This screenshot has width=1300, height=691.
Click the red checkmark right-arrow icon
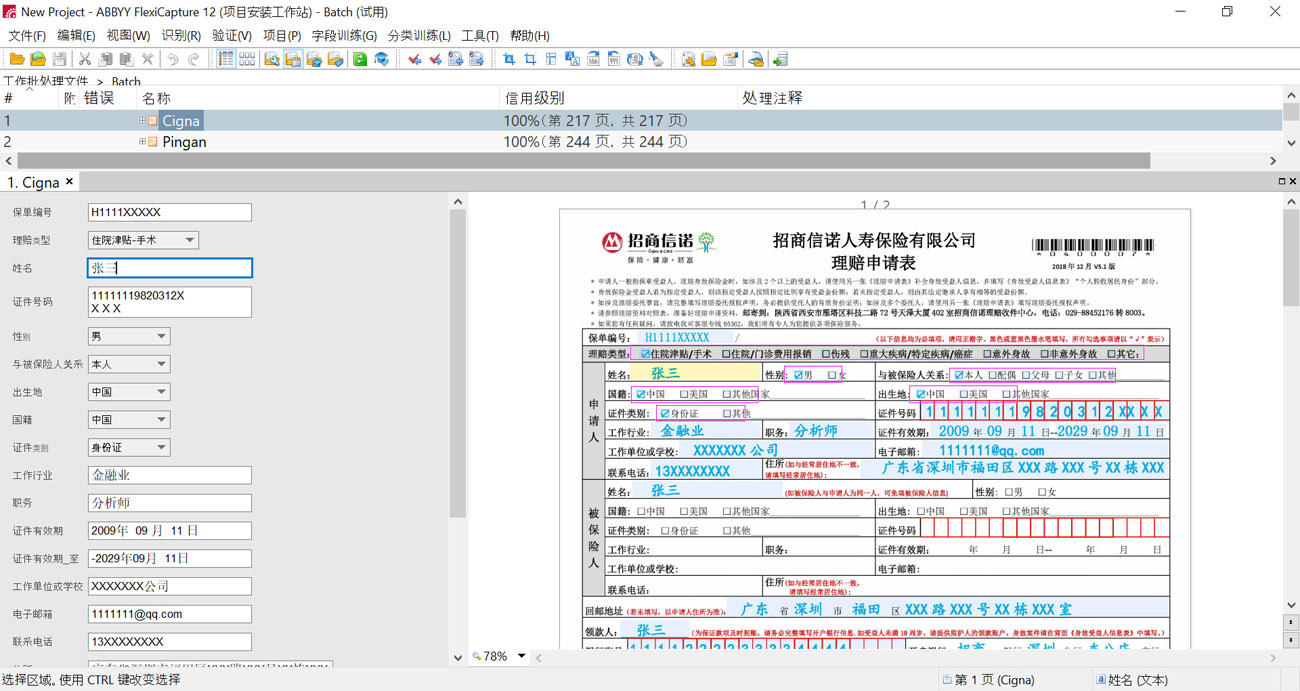436,60
